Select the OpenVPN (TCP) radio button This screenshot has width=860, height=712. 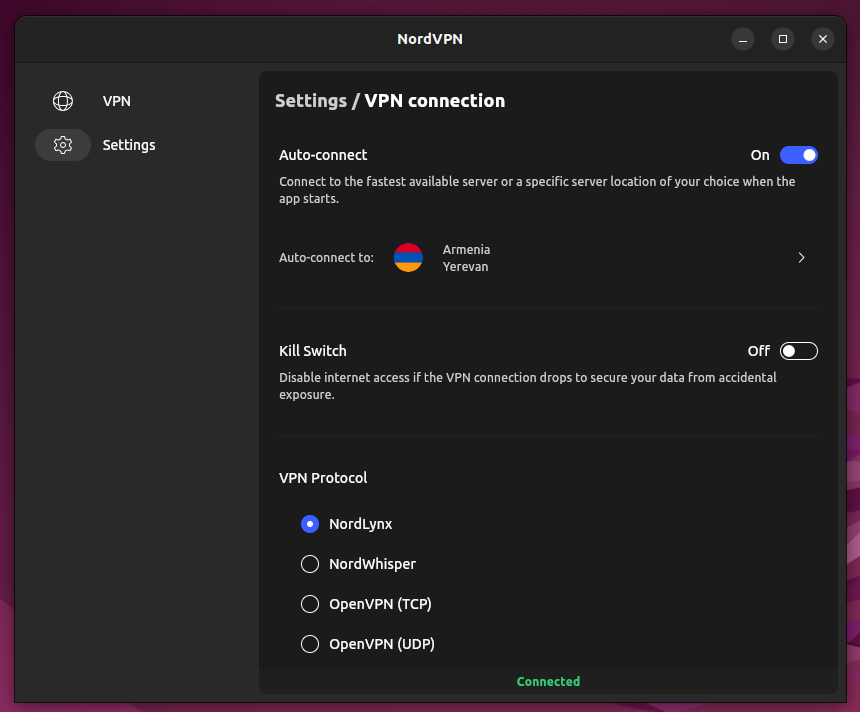coord(310,604)
